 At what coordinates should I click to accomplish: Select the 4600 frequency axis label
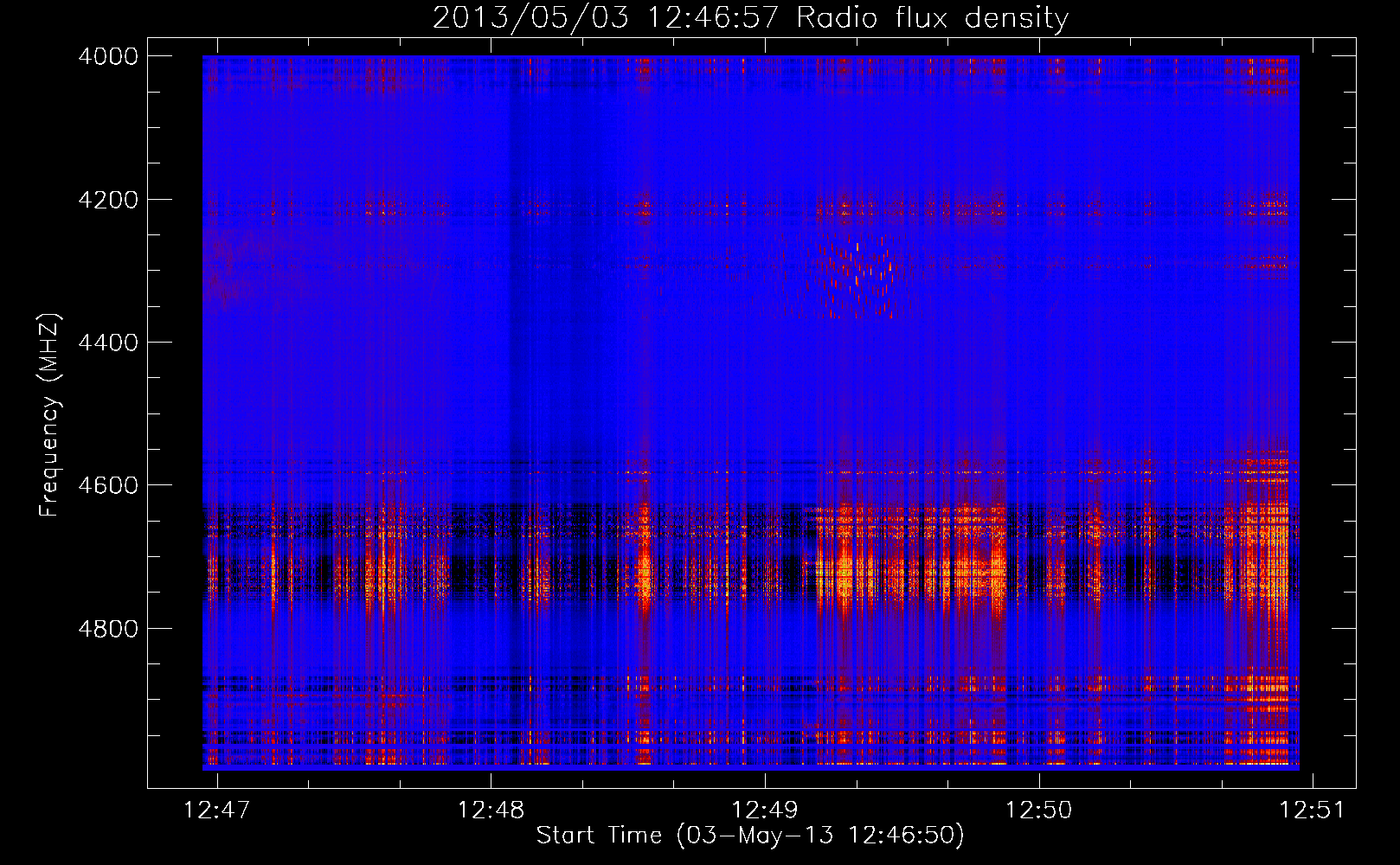[x=108, y=485]
